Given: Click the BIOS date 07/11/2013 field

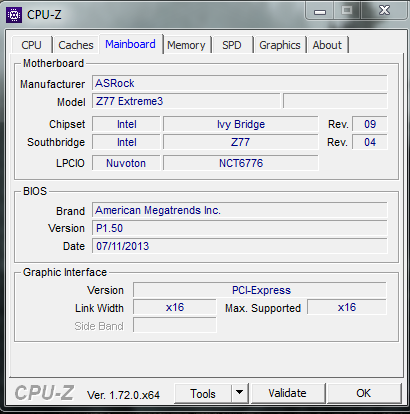Looking at the screenshot, I should (240, 246).
